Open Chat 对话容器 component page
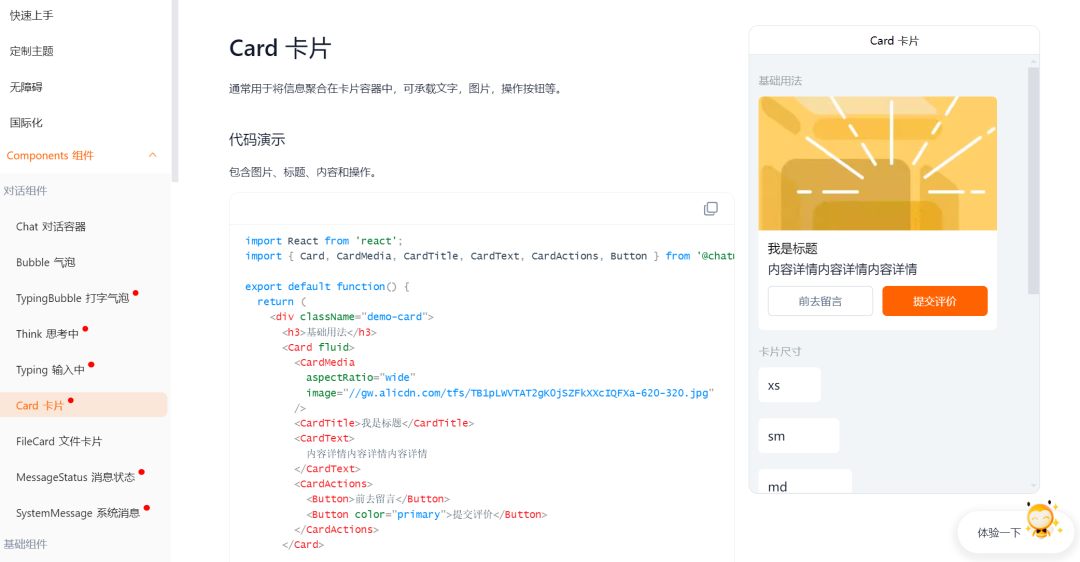The width and height of the screenshot is (1080, 562). click(x=51, y=227)
